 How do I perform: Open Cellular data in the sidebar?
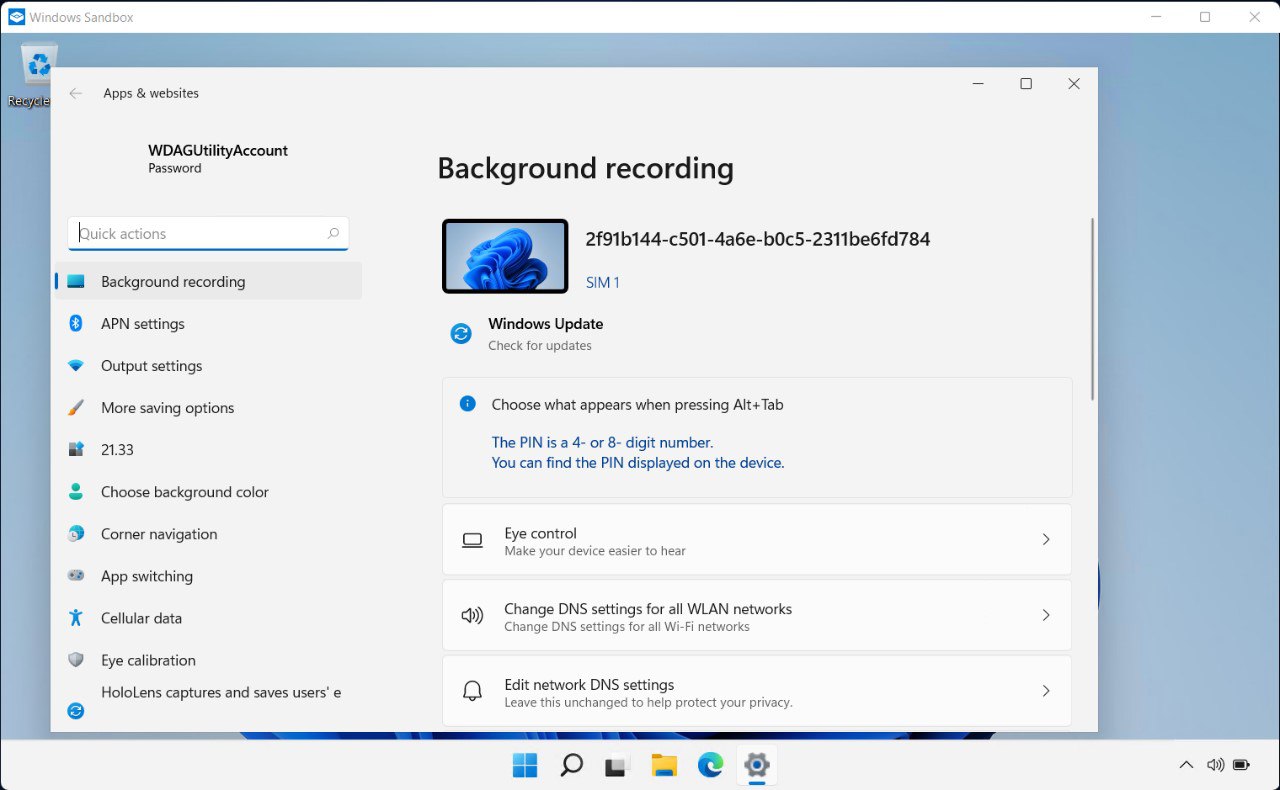(x=208, y=618)
